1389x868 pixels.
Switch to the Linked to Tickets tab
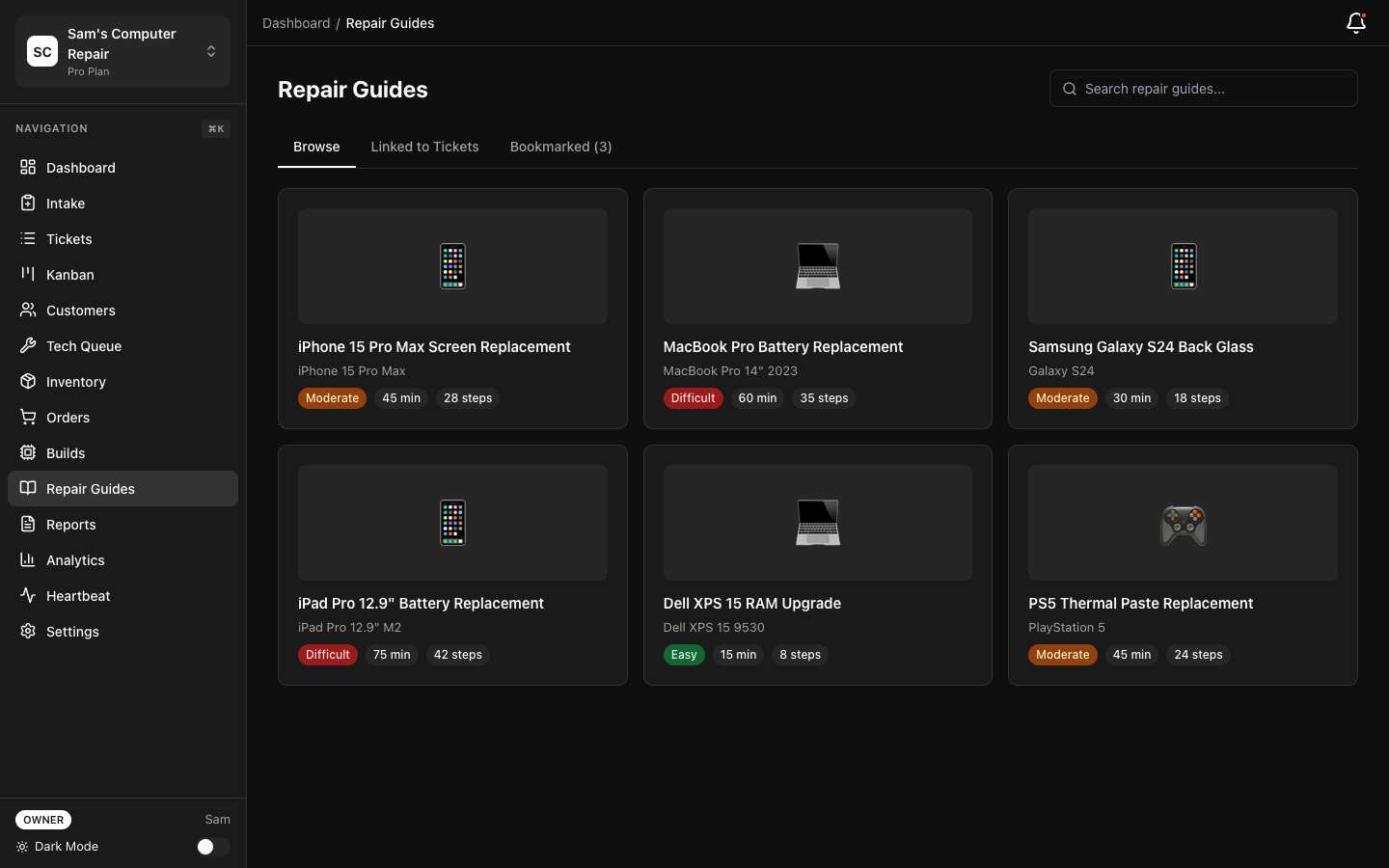coord(425,147)
